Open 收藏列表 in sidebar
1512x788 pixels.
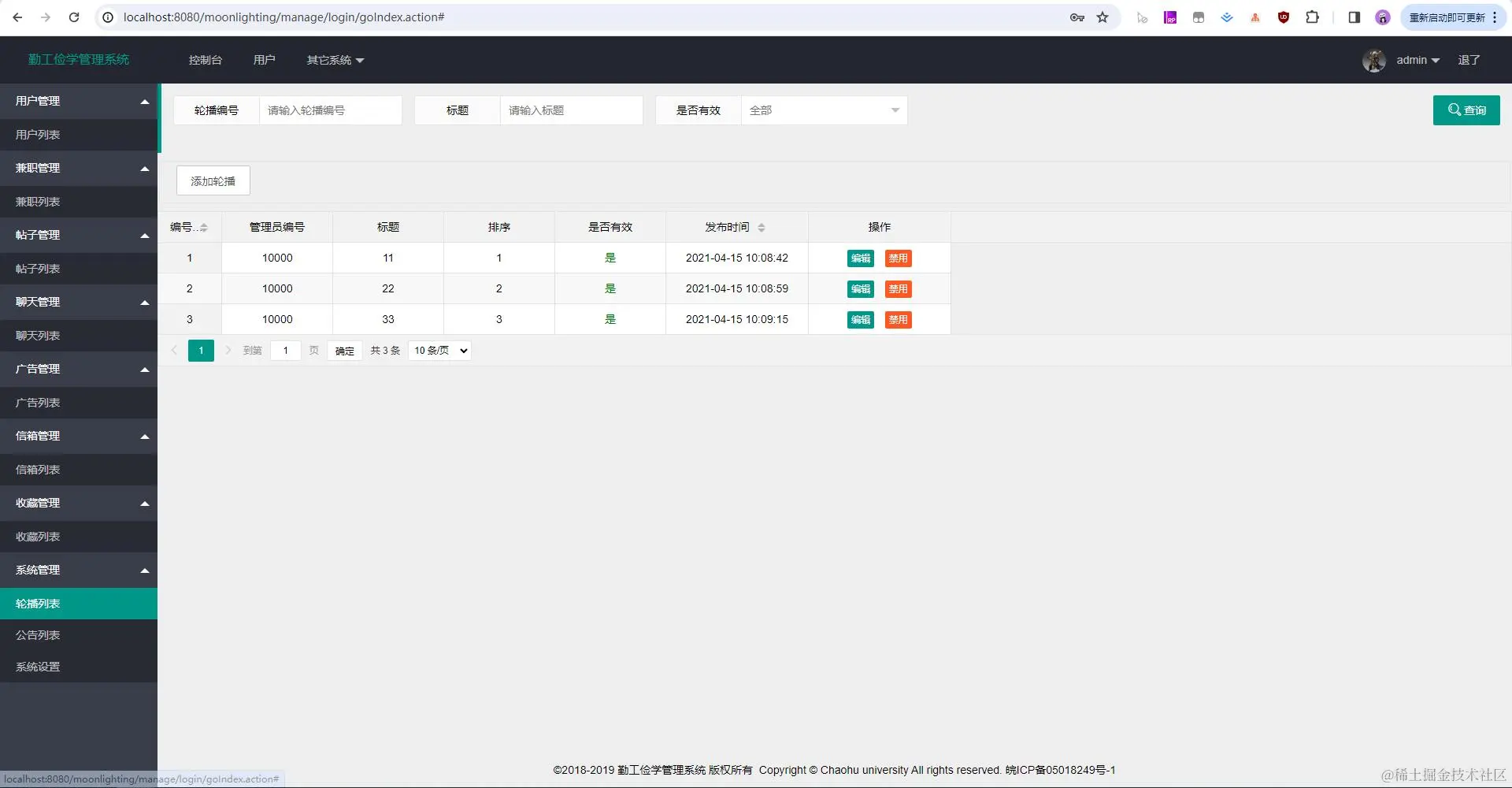[x=79, y=537]
